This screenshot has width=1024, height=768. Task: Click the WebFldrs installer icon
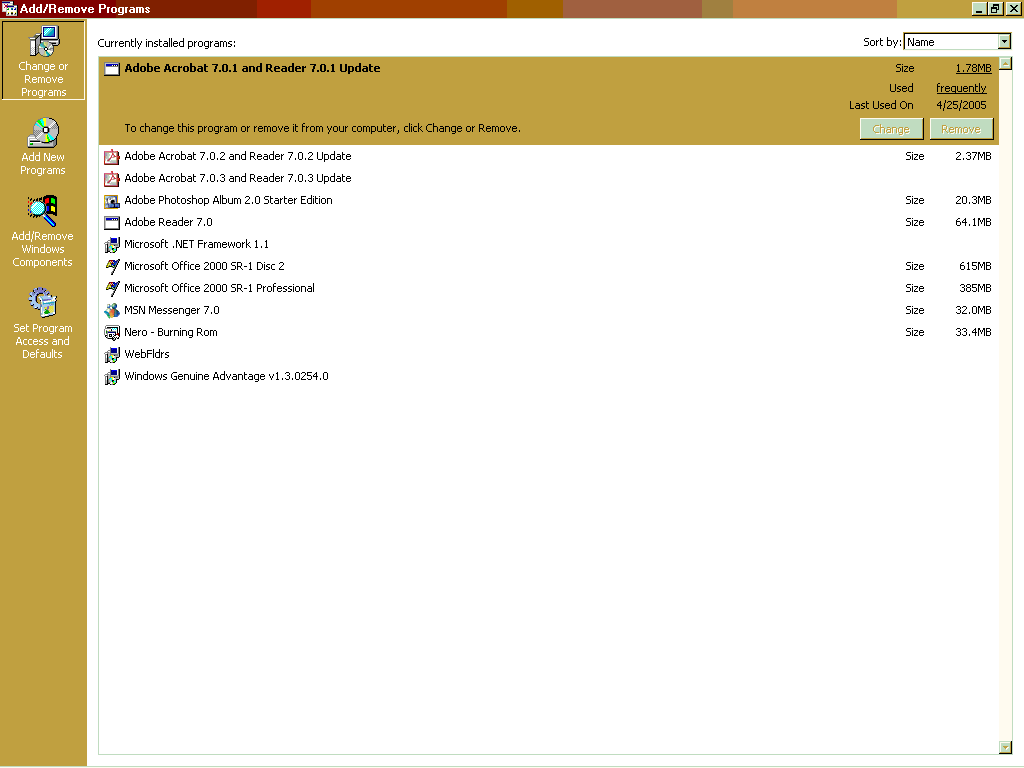tap(112, 355)
